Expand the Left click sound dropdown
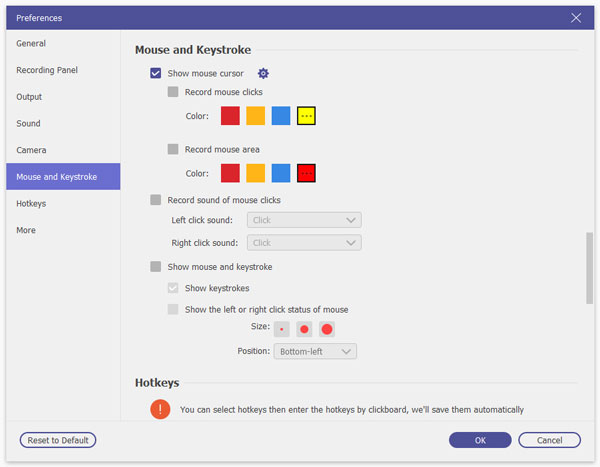 304,220
